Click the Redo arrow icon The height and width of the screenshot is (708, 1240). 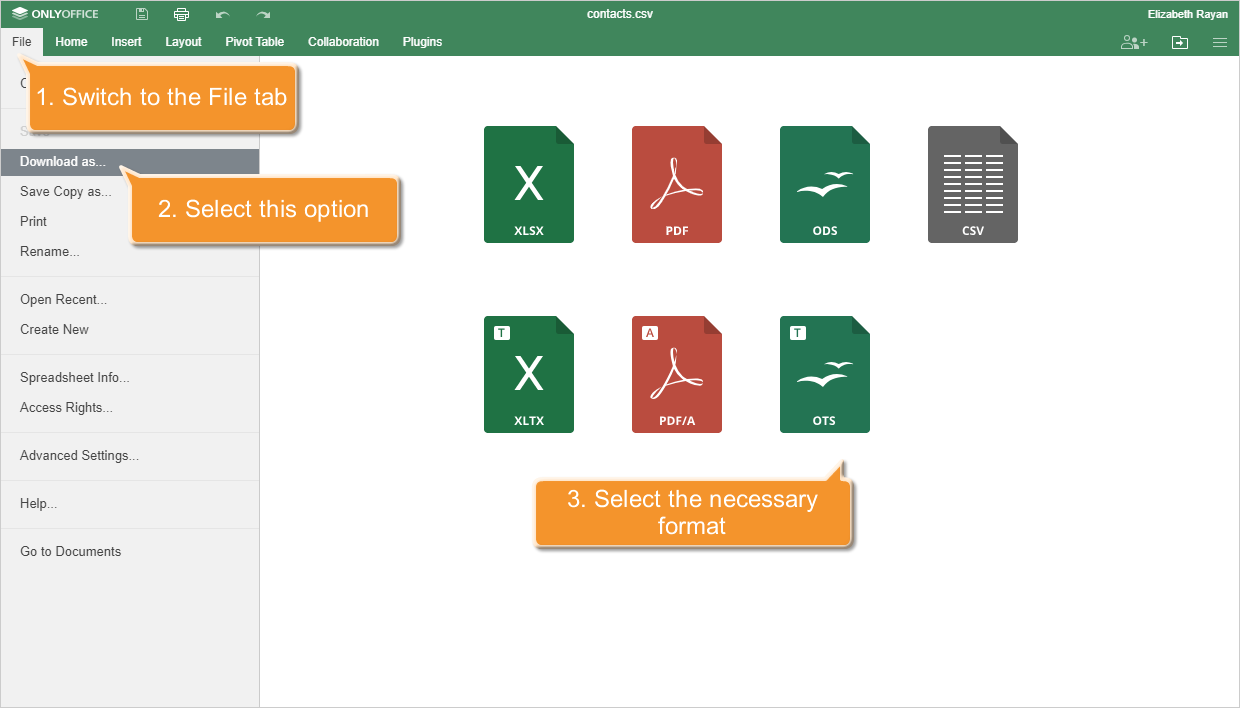pos(262,14)
